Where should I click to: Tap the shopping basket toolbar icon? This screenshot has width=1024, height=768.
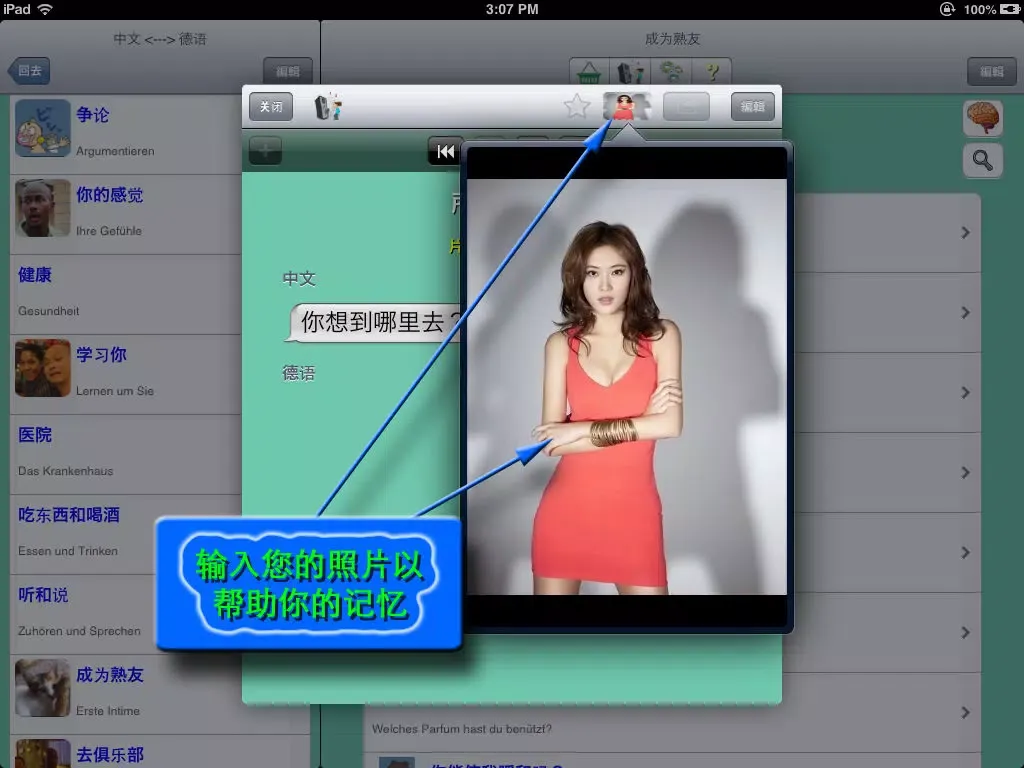589,71
